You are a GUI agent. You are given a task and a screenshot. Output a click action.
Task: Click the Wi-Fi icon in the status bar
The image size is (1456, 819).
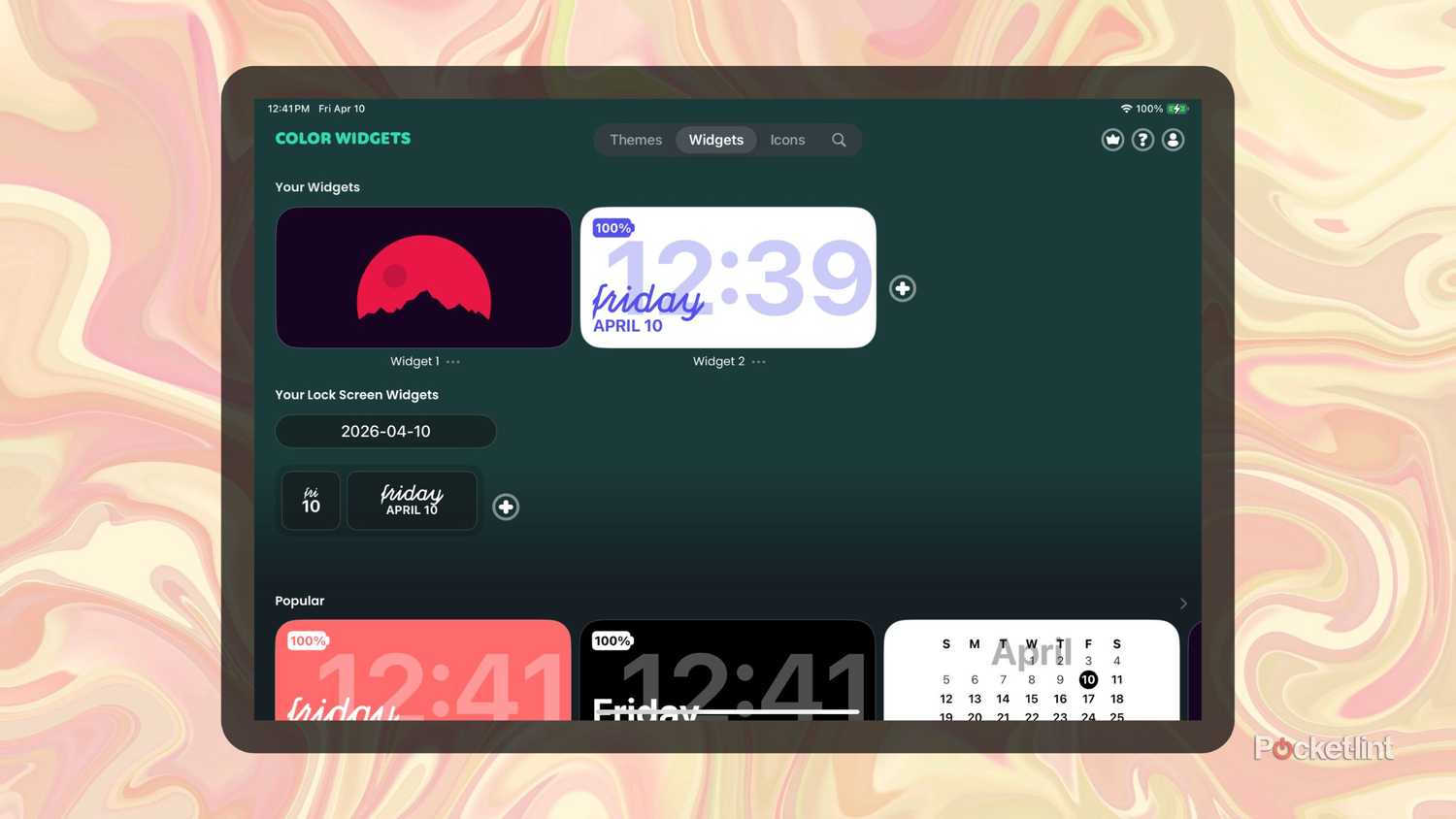coord(1126,109)
